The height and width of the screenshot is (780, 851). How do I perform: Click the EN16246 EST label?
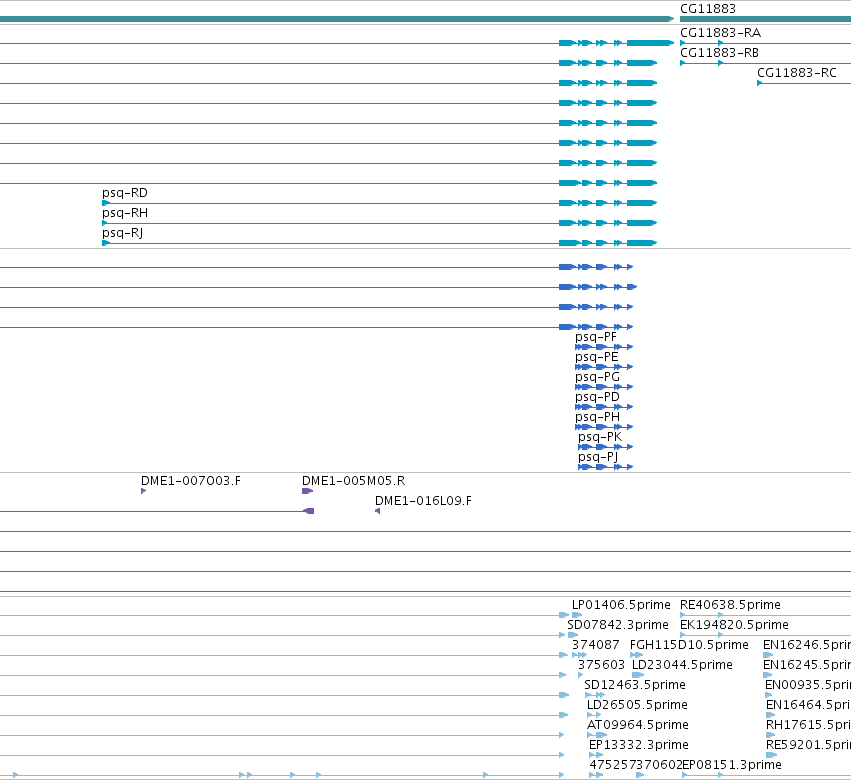[806, 645]
